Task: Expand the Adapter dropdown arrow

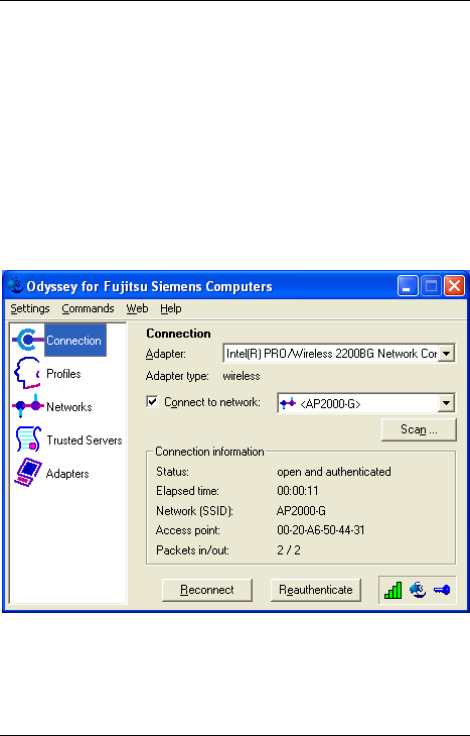Action: click(x=447, y=353)
